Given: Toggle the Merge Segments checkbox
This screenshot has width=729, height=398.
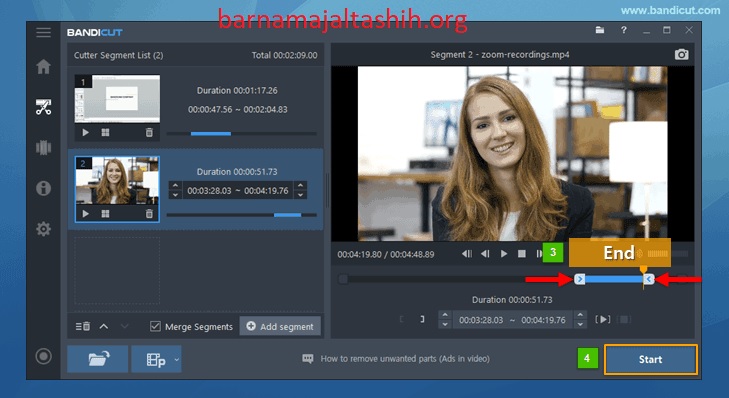Looking at the screenshot, I should [x=155, y=326].
